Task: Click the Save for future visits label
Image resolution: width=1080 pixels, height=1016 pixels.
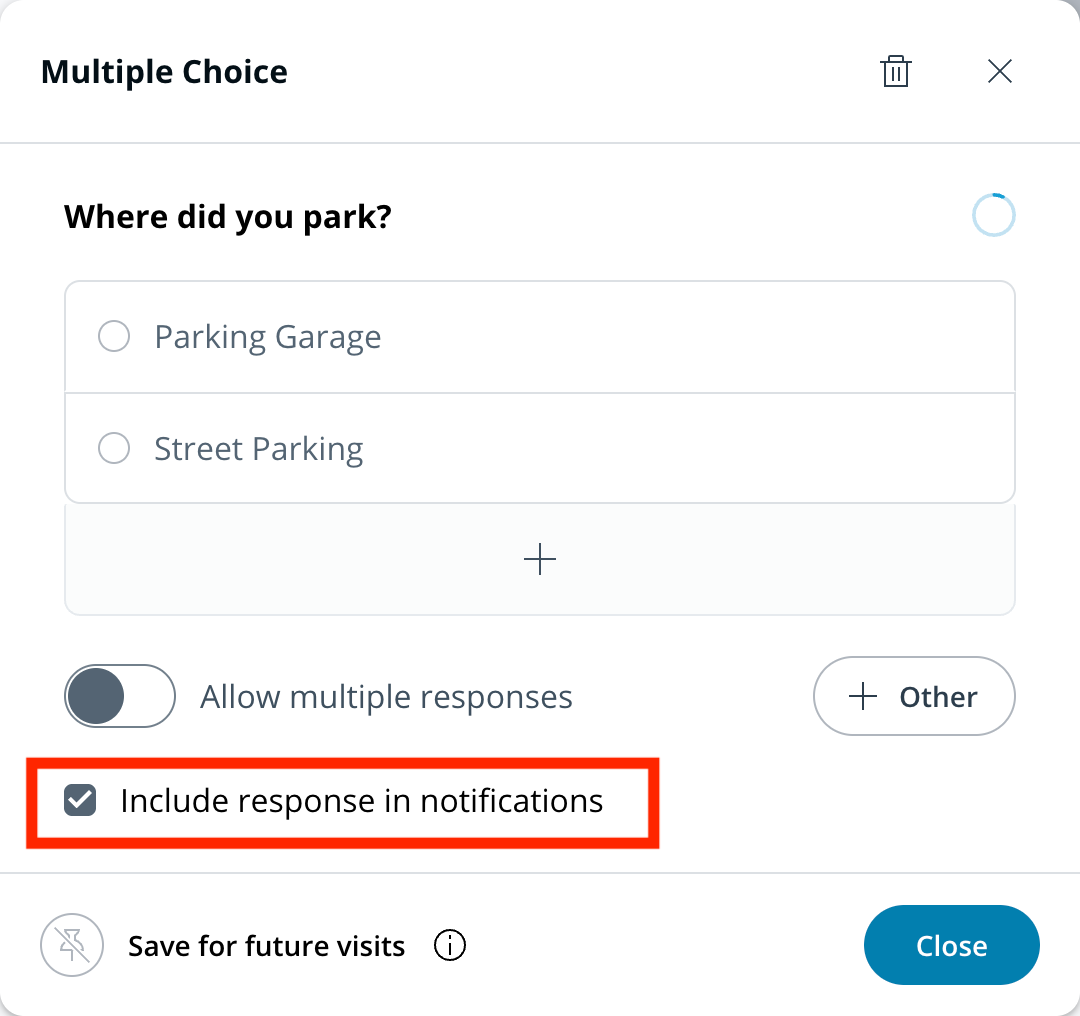Action: pos(266,946)
